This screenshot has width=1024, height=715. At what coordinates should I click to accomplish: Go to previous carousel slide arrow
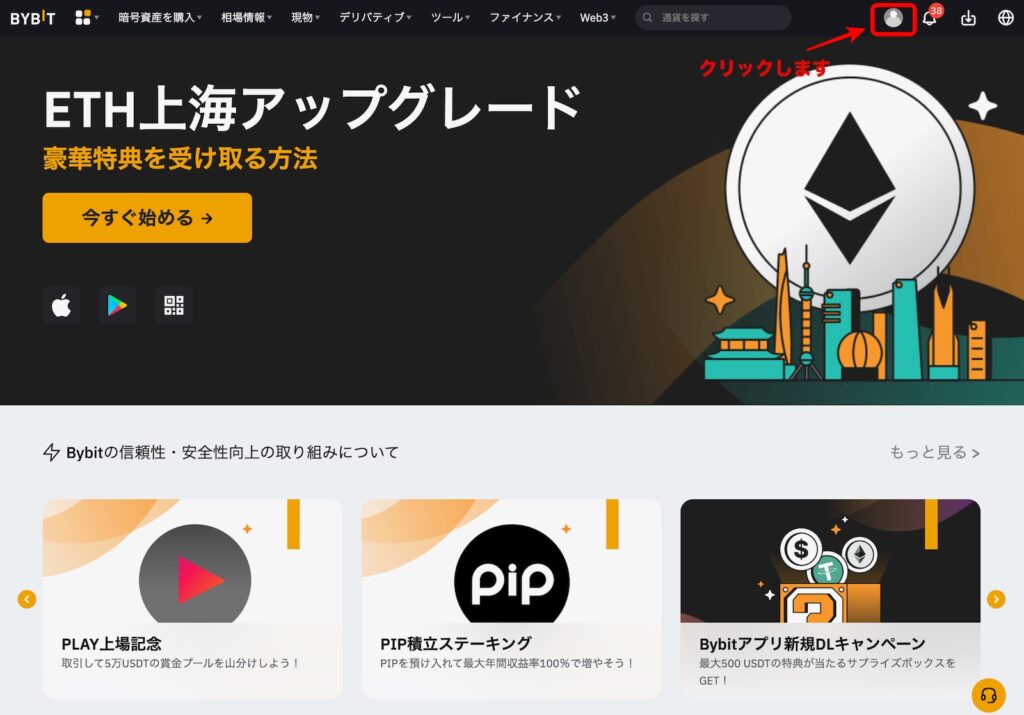point(27,599)
